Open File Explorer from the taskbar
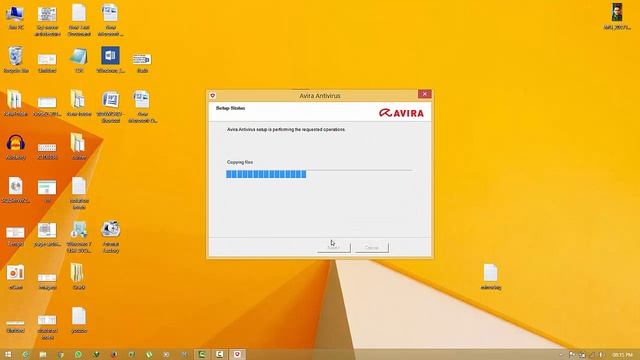Viewport: 640px width, 360px height. coord(43,354)
